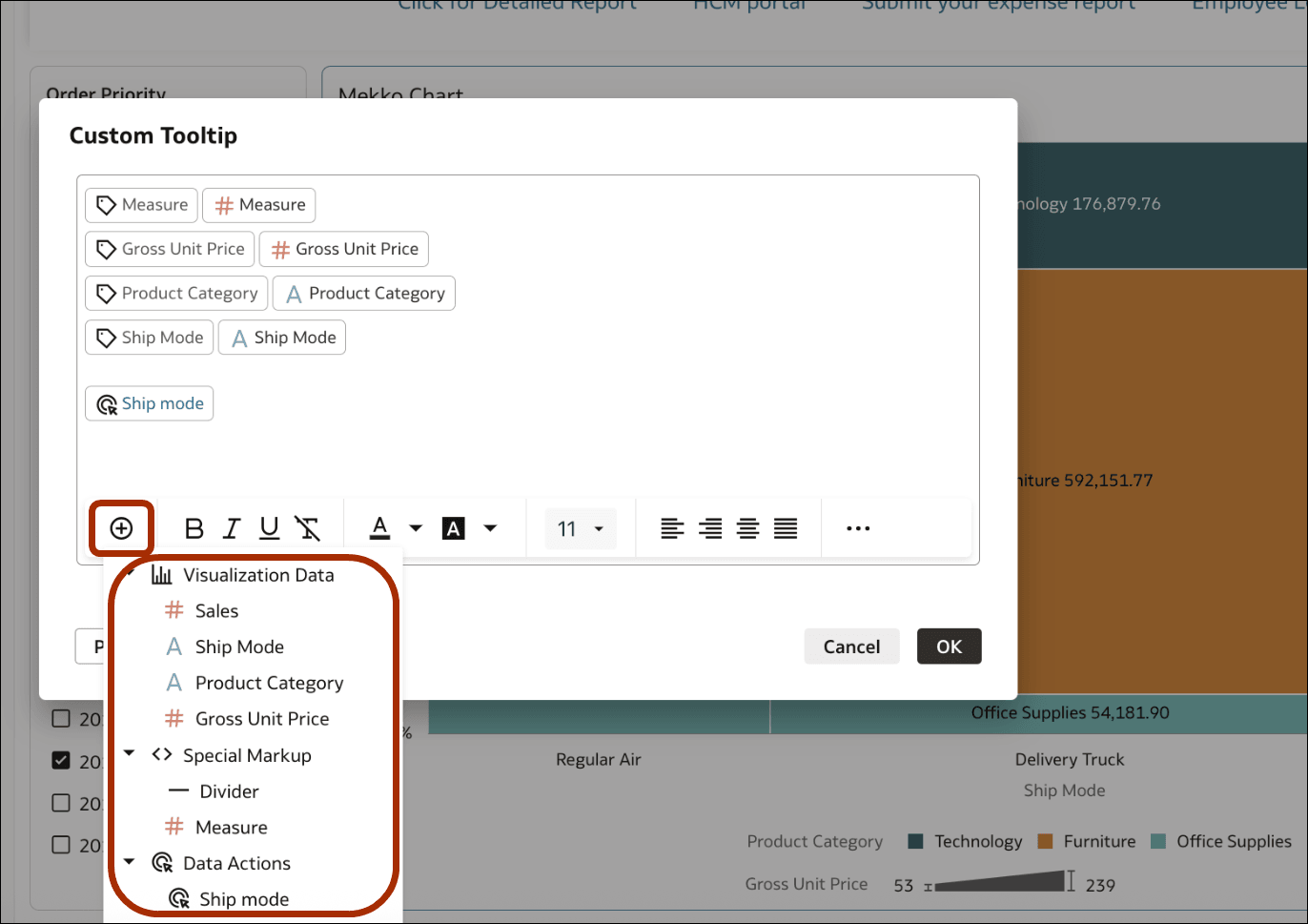Image resolution: width=1308 pixels, height=924 pixels.
Task: Open more formatting options via ellipsis icon
Action: pyautogui.click(x=857, y=527)
